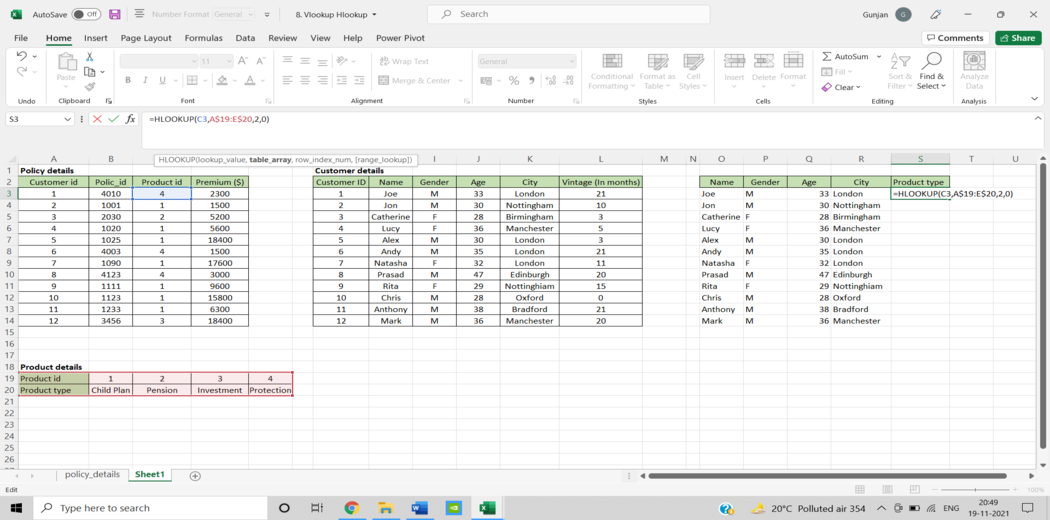Screen dimensions: 1050x520
Task: Toggle Italic formatting
Action: coord(145,80)
